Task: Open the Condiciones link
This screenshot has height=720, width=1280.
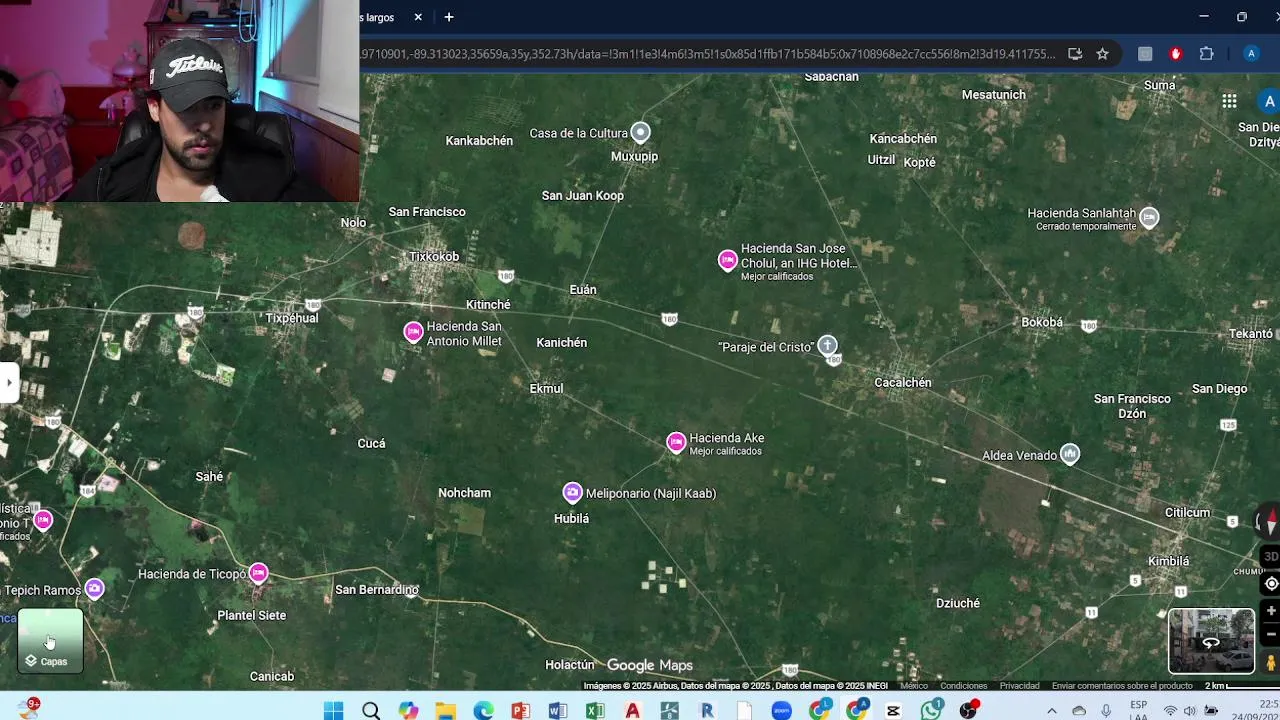Action: coord(964,686)
